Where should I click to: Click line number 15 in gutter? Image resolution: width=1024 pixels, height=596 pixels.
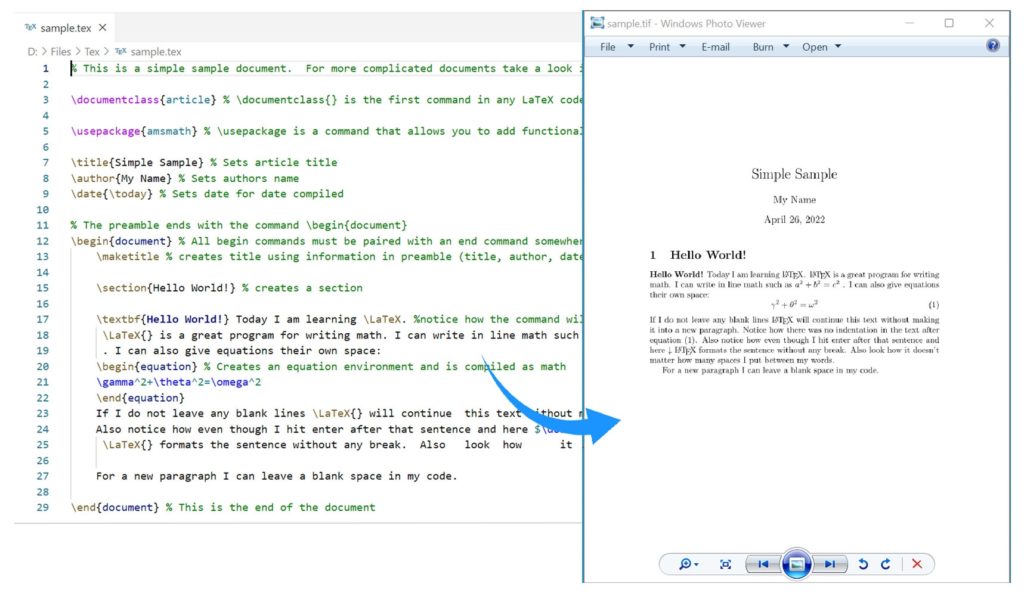pyautogui.click(x=43, y=288)
